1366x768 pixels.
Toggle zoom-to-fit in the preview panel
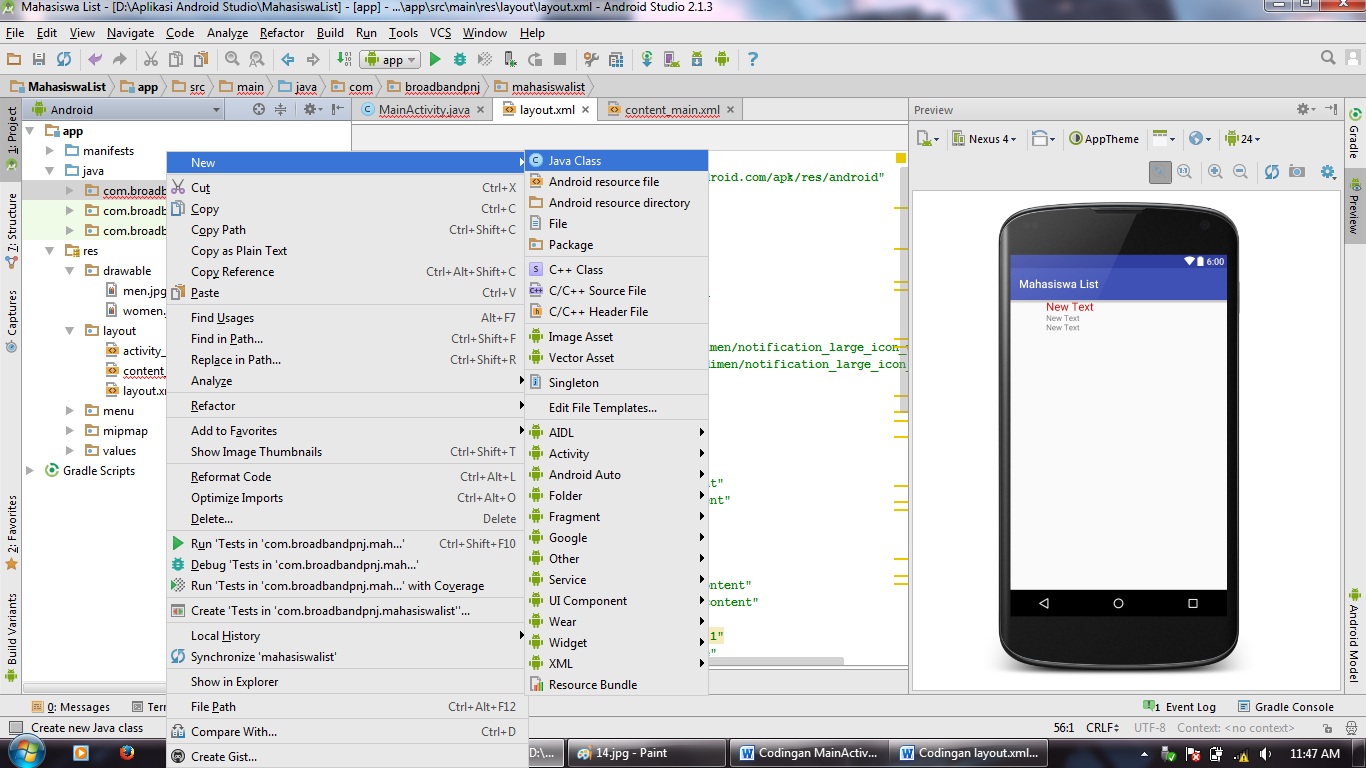click(1160, 172)
